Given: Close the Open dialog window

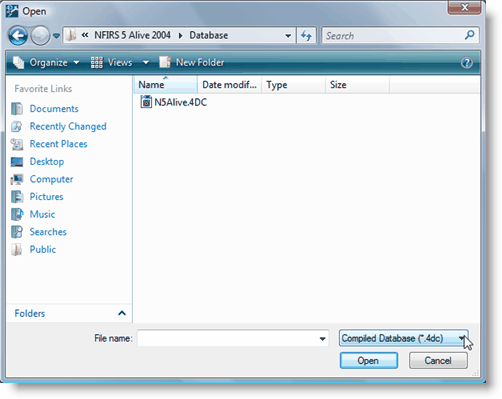Looking at the screenshot, I should tap(464, 7).
